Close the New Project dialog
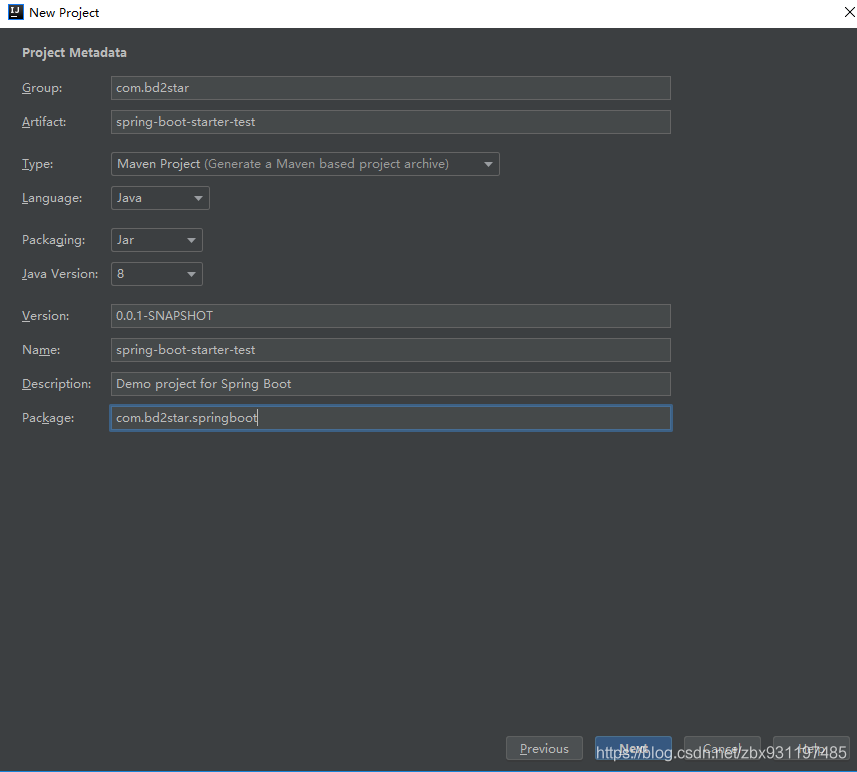Screen dimensions: 857x772 point(849,12)
